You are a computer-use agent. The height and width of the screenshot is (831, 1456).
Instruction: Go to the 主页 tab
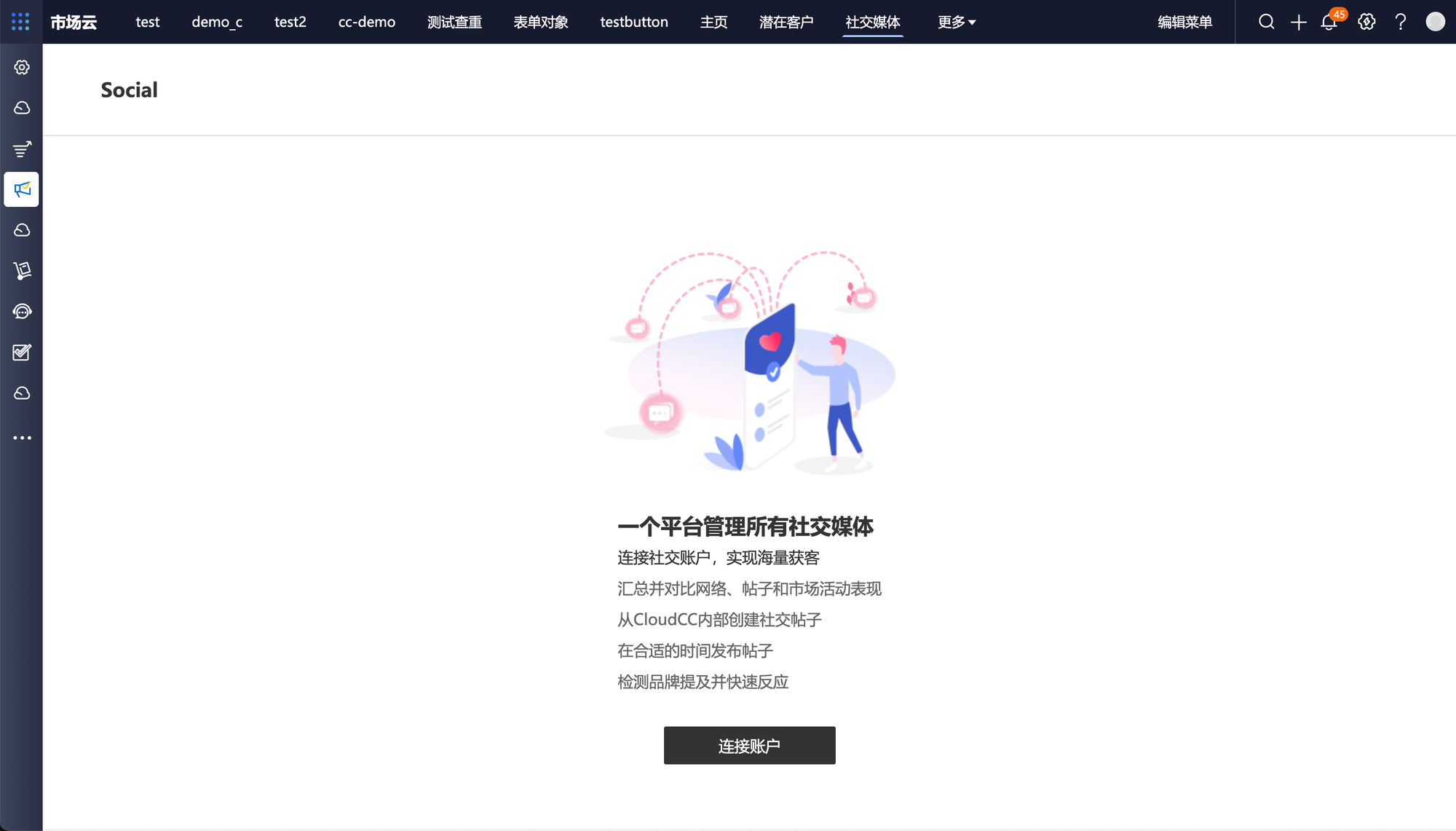coord(713,22)
